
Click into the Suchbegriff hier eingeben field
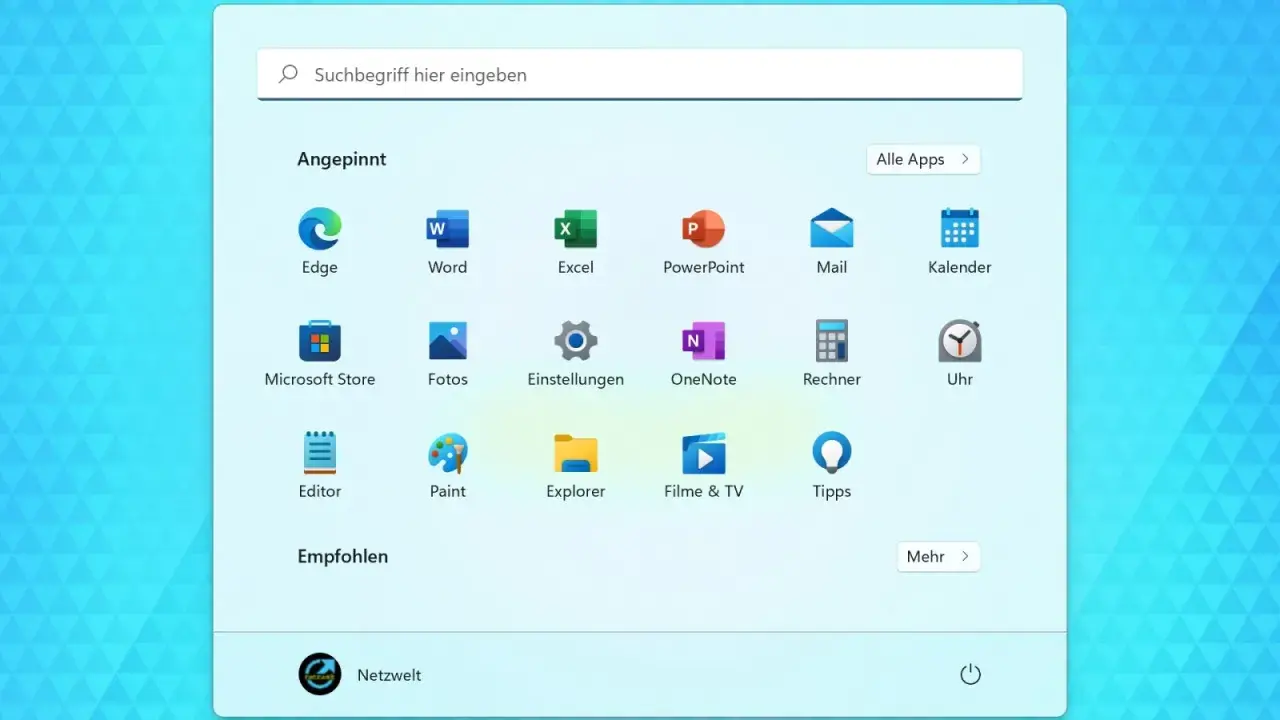tap(640, 75)
